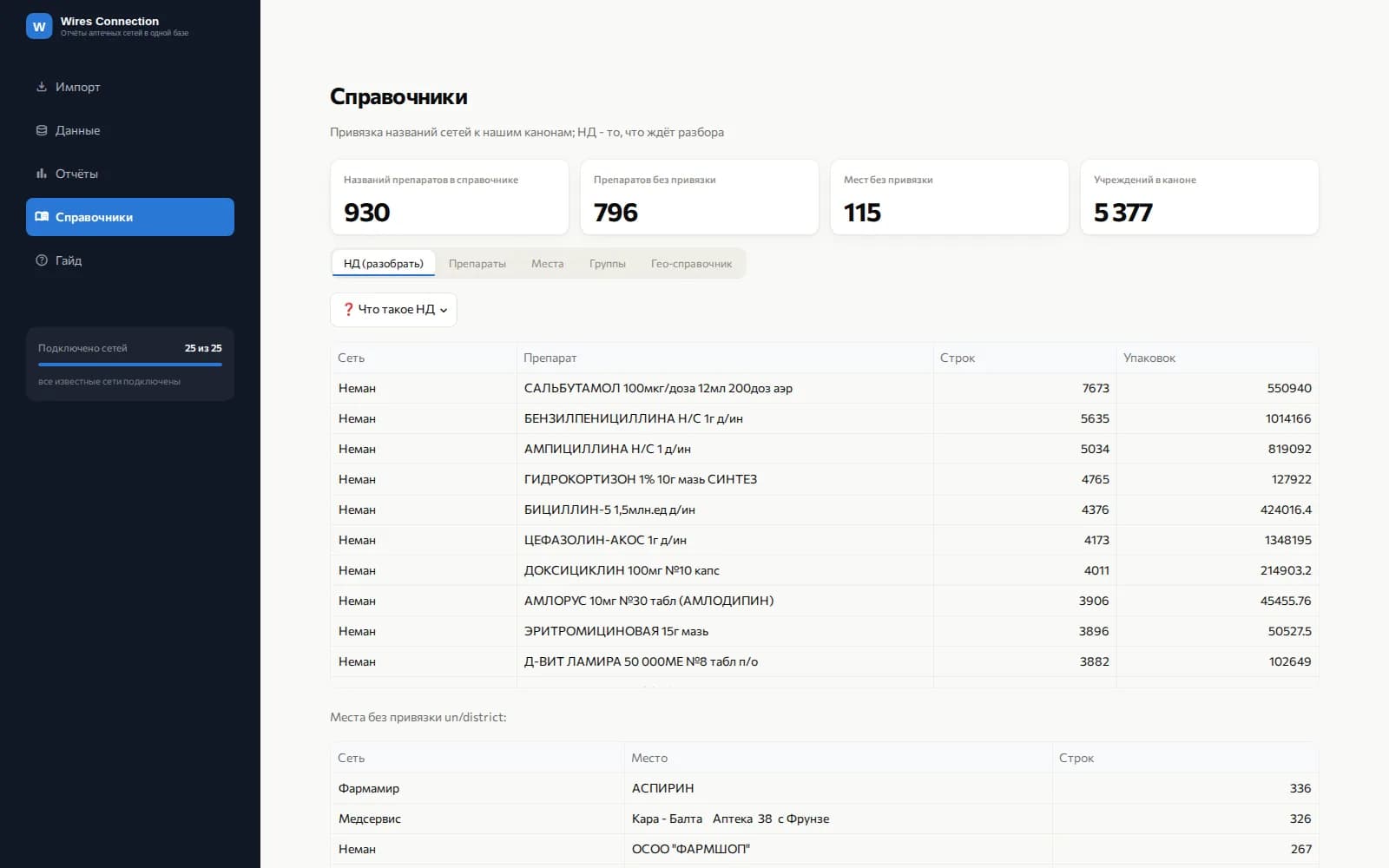Viewport: 1389px width, 868px height.
Task: Select the Кара - Балта Аптека 38 row
Action: click(824, 819)
